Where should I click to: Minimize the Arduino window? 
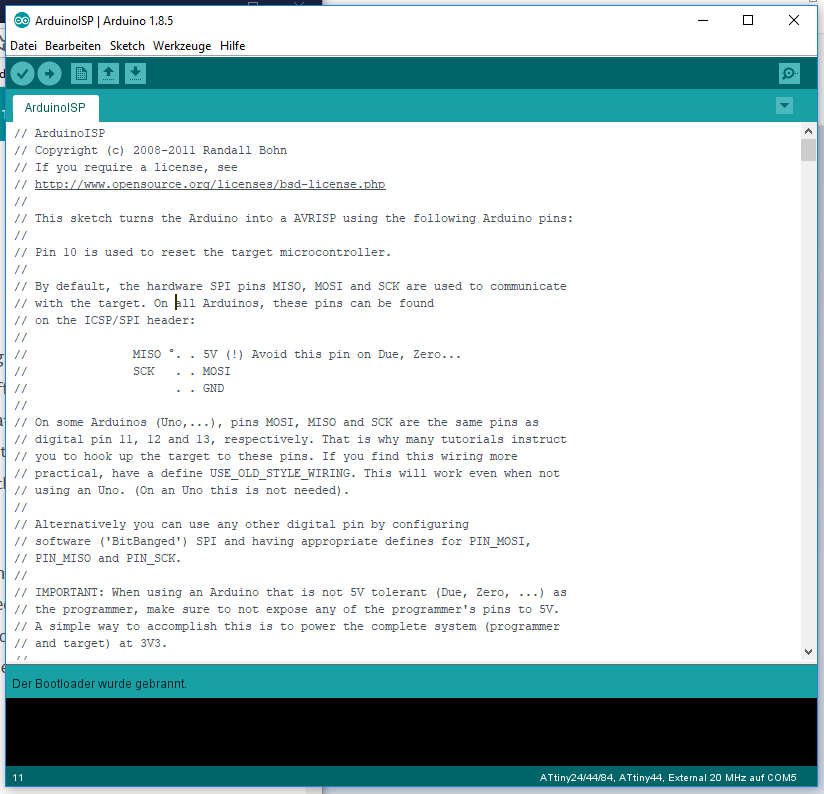[703, 20]
